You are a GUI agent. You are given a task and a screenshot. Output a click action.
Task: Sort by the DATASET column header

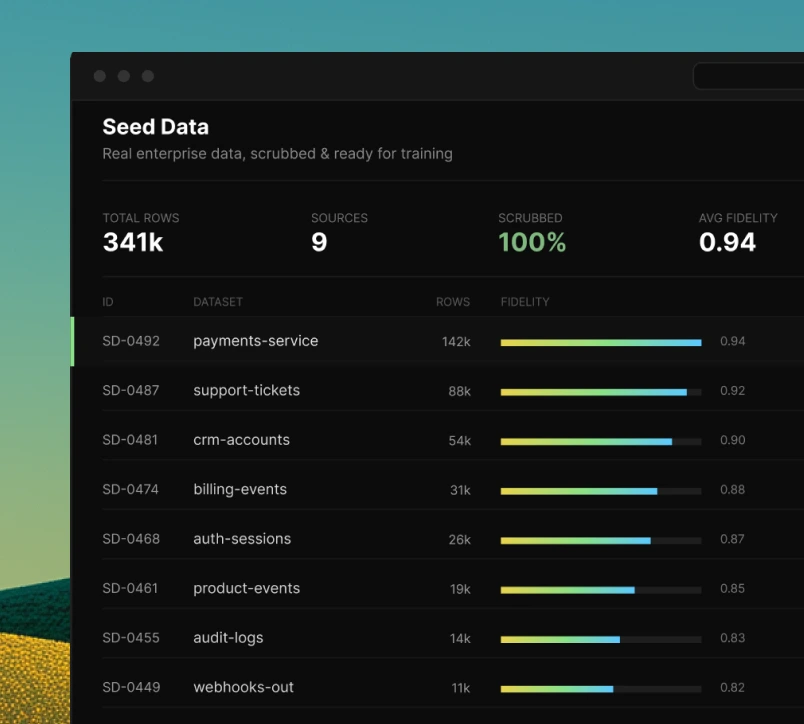[x=218, y=302]
